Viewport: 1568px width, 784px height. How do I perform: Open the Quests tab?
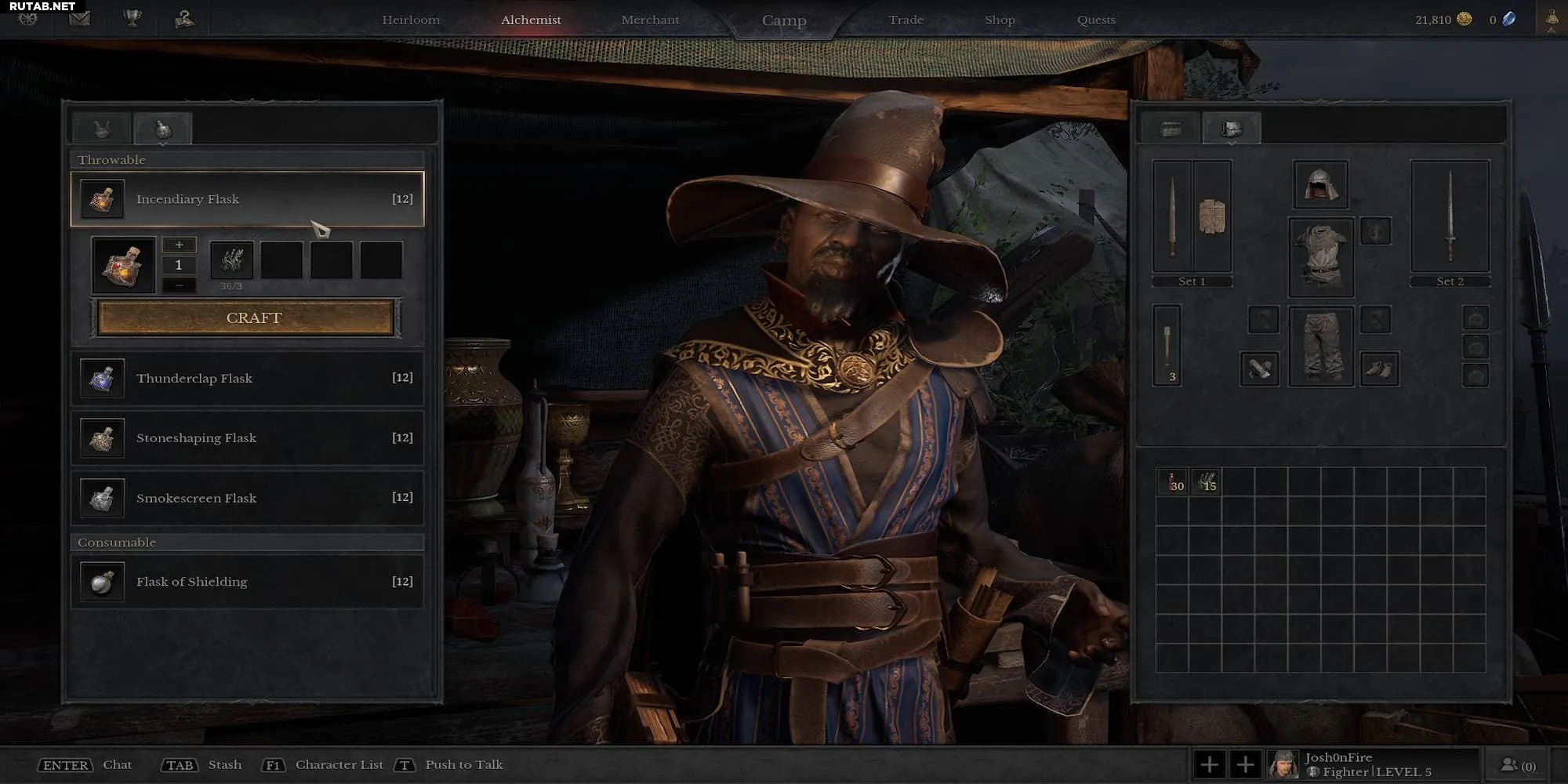(x=1096, y=20)
